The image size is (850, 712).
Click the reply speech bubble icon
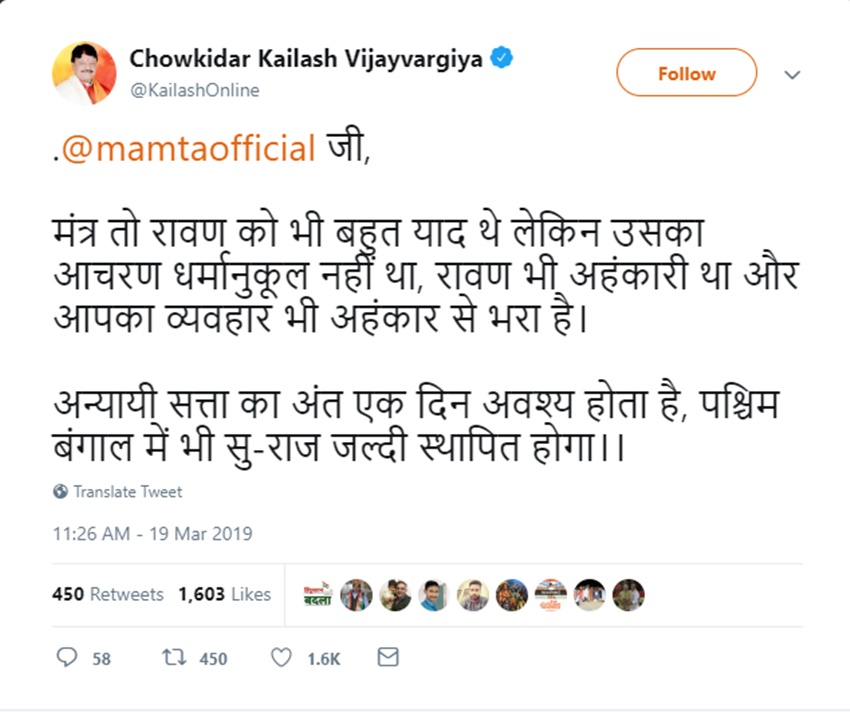[67, 658]
